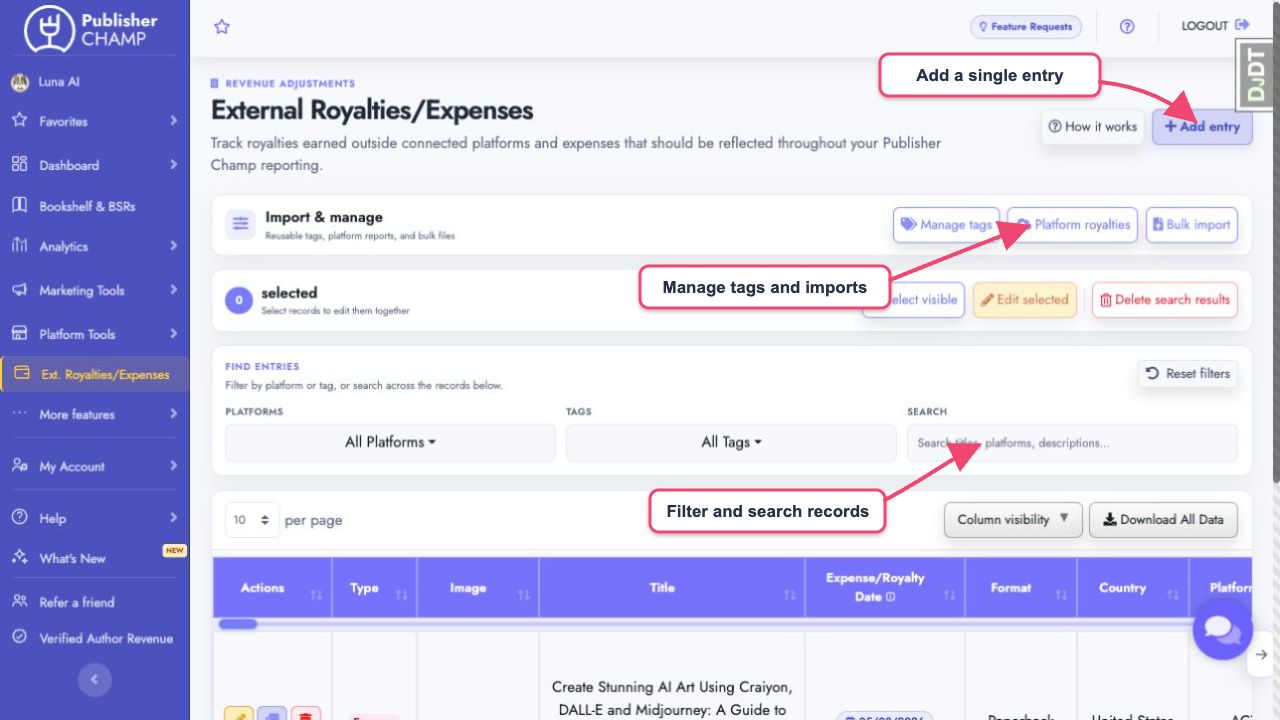
Task: Click the right arrow at the table edge
Action: pos(1261,655)
